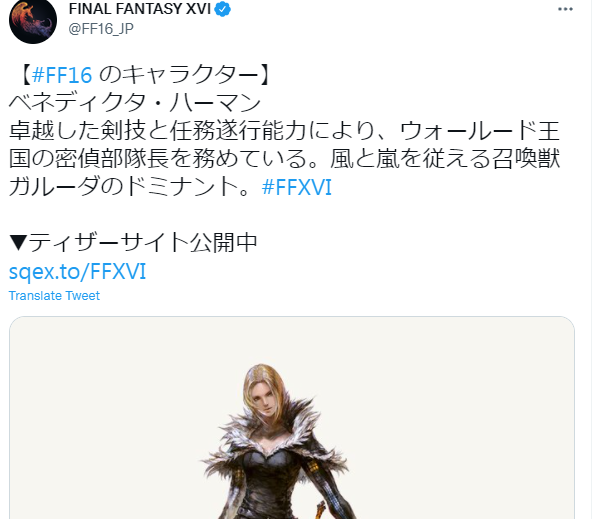Viewport: 592px width, 519px height.
Task: Click the FINAL FANTASY XVI phoenix profile avatar
Action: click(x=33, y=20)
